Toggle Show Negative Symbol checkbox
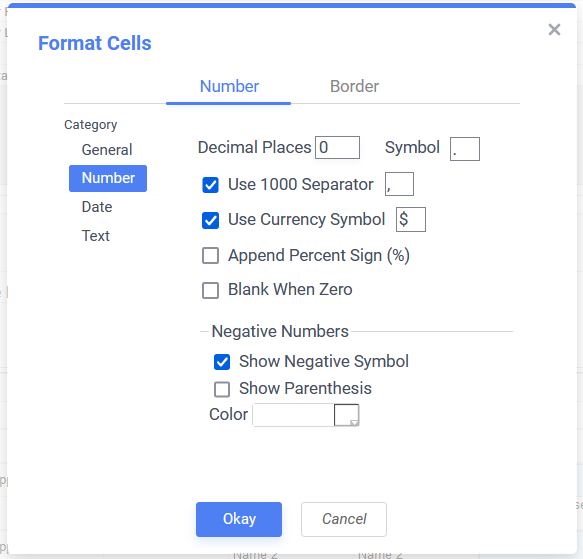Image resolution: width=583 pixels, height=559 pixels. pos(222,362)
